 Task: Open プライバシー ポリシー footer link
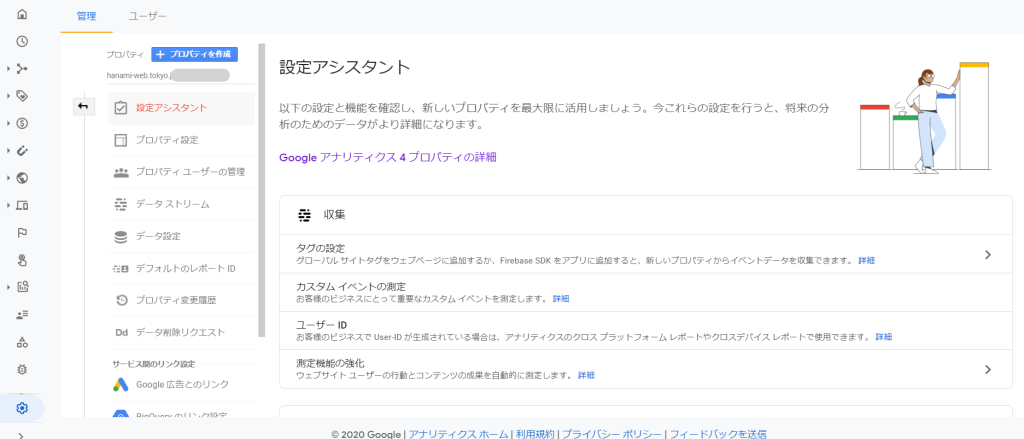(612, 434)
